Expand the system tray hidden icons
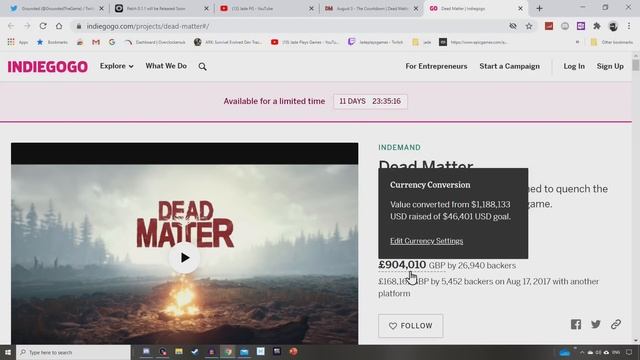 point(582,352)
